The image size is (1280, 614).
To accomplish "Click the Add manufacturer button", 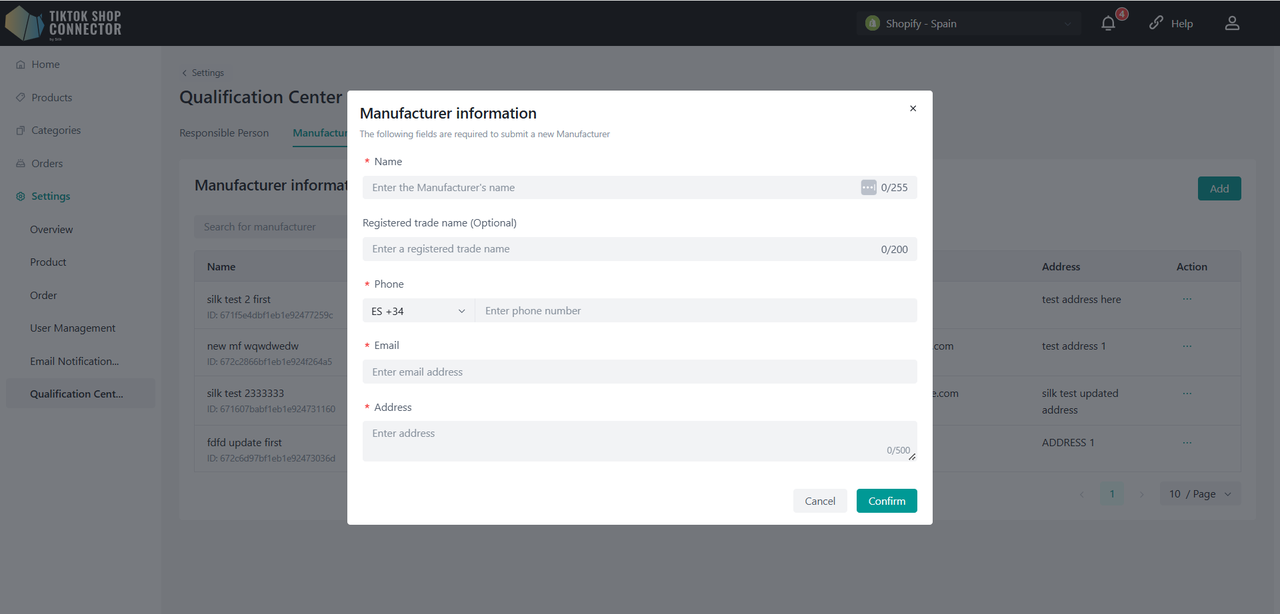I will 1219,188.
